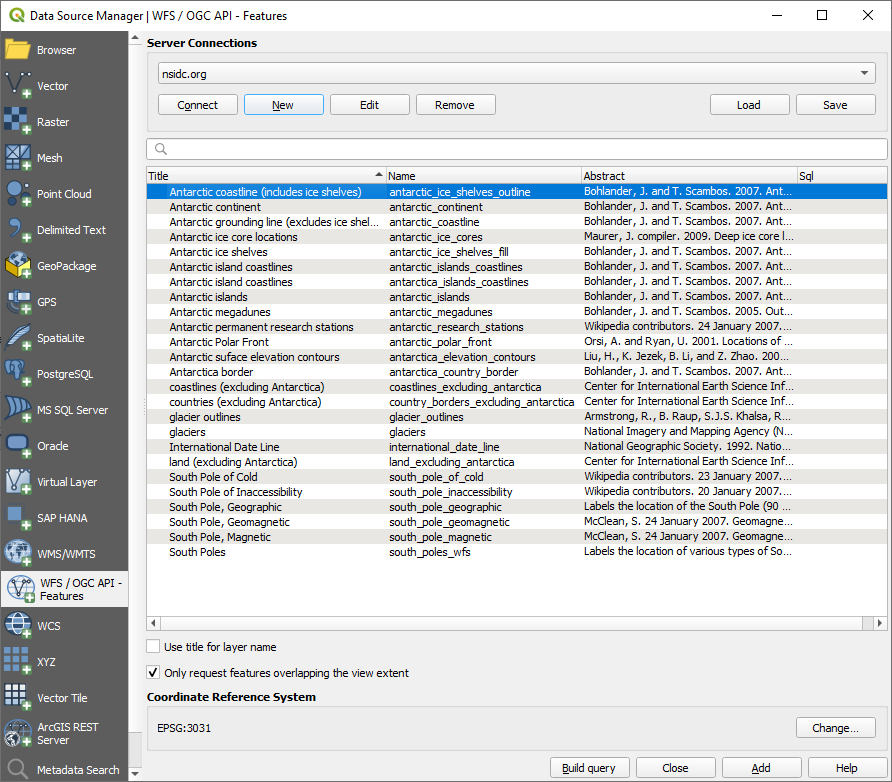Screen dimensions: 892x782
Task: Click the SpatiaLite feather icon
Action: tap(18, 338)
